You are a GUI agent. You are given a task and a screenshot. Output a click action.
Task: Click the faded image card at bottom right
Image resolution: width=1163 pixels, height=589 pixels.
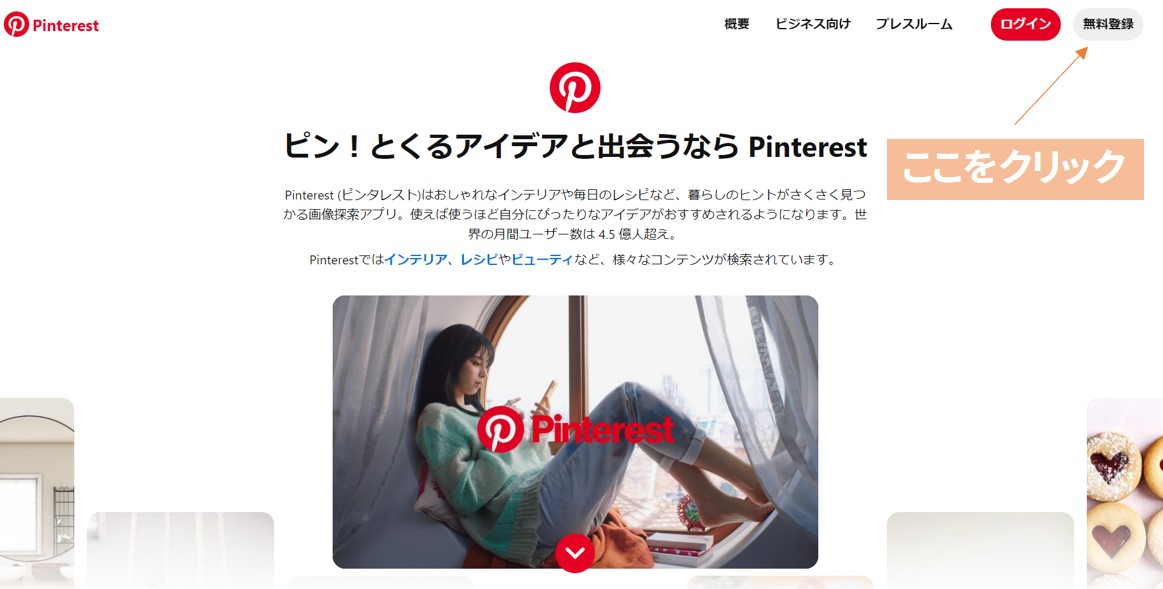point(980,550)
